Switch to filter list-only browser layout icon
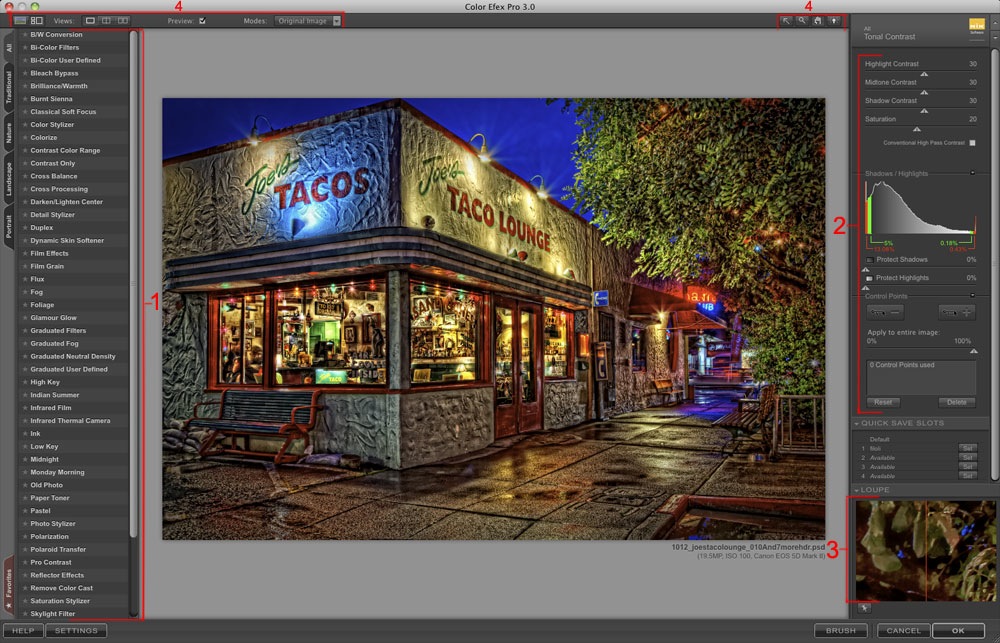Image resolution: width=1000 pixels, height=643 pixels. pos(21,21)
